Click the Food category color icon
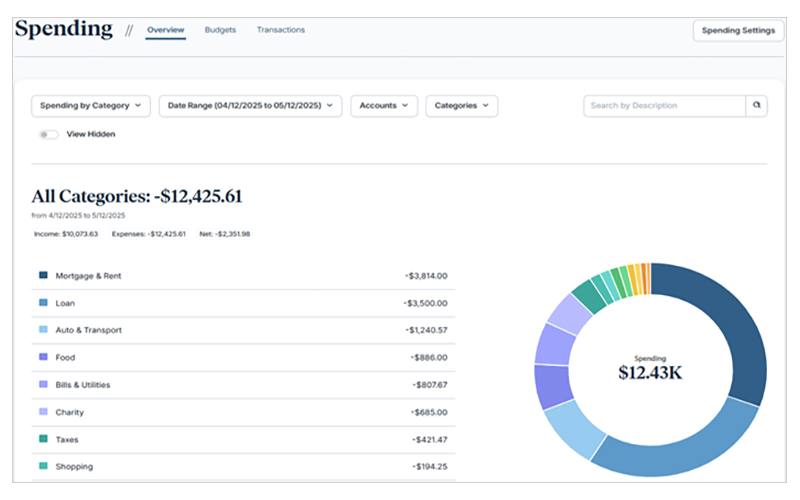 click(x=43, y=357)
